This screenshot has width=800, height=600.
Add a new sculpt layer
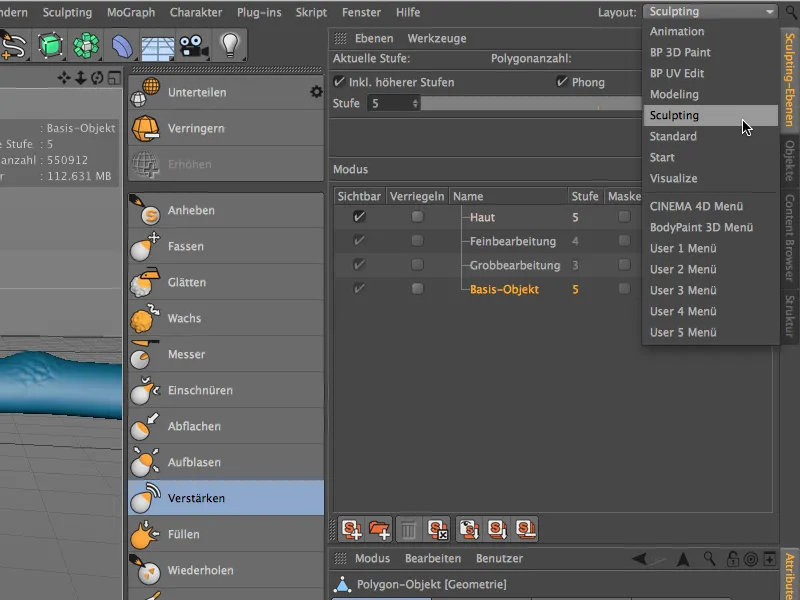click(352, 529)
